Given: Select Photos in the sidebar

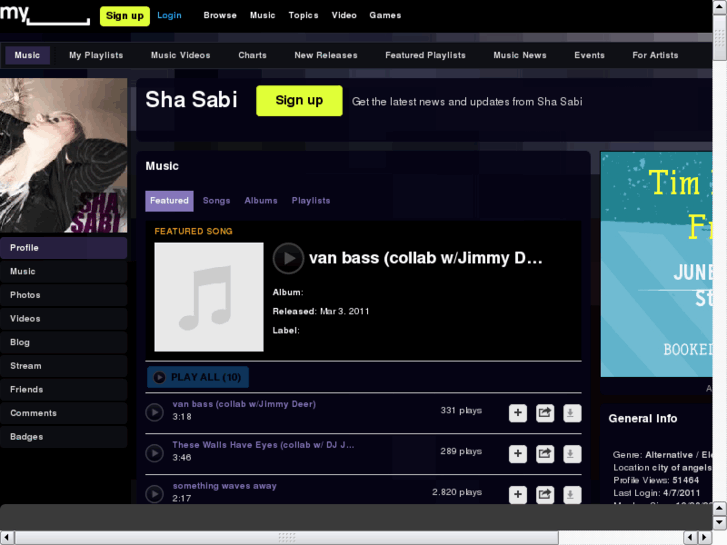Looking at the screenshot, I should 64,295.
